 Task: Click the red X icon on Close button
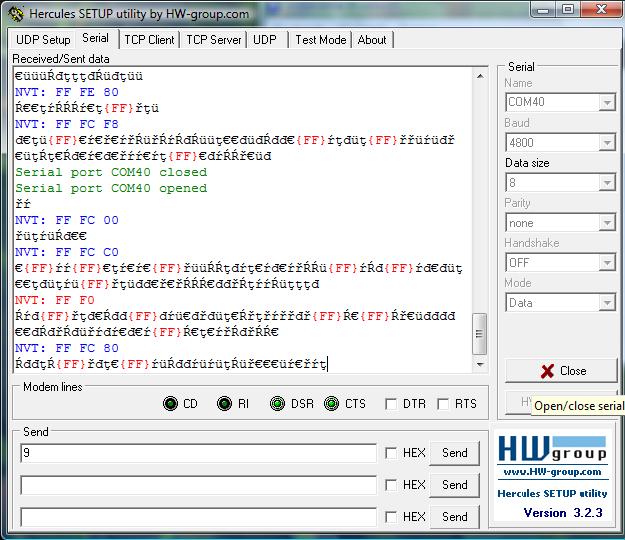[547, 371]
